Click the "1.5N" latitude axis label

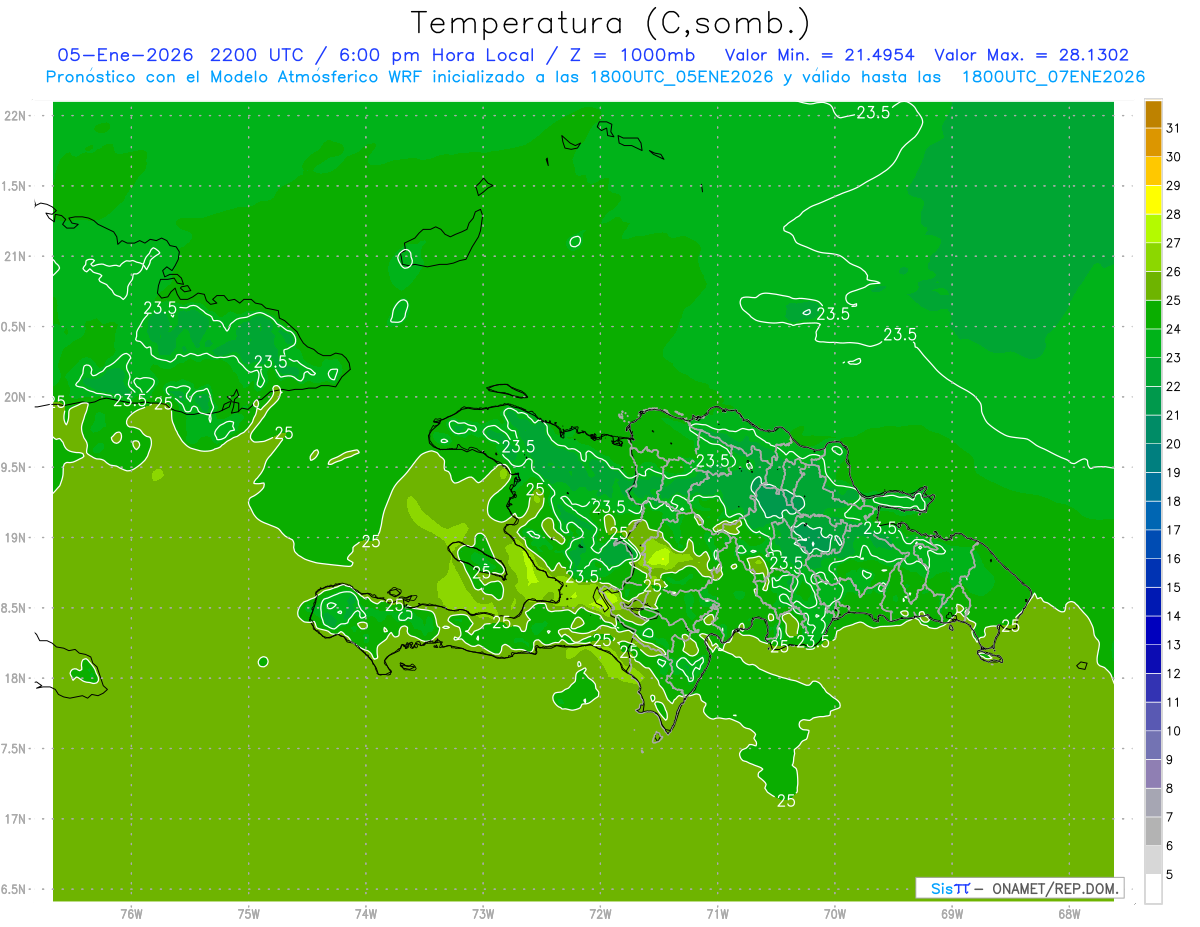coord(15,187)
